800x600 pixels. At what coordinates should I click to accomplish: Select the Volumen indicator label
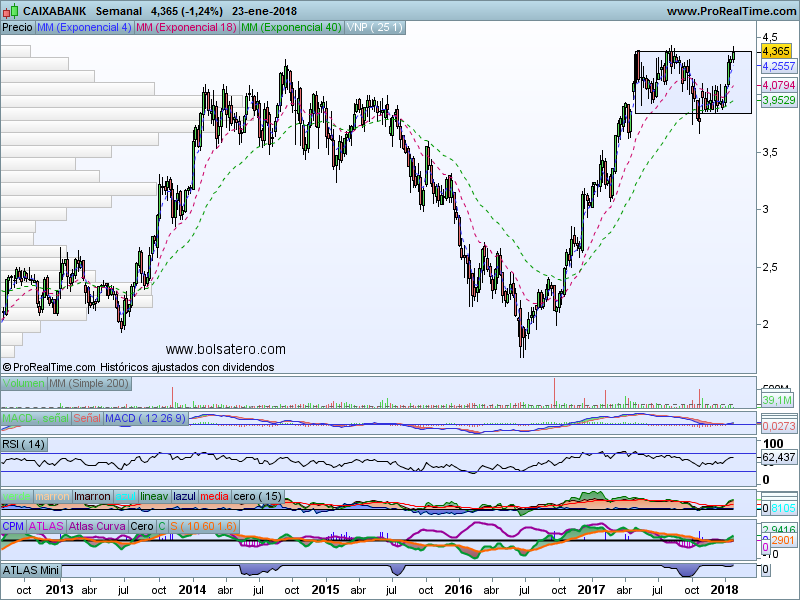tap(24, 384)
